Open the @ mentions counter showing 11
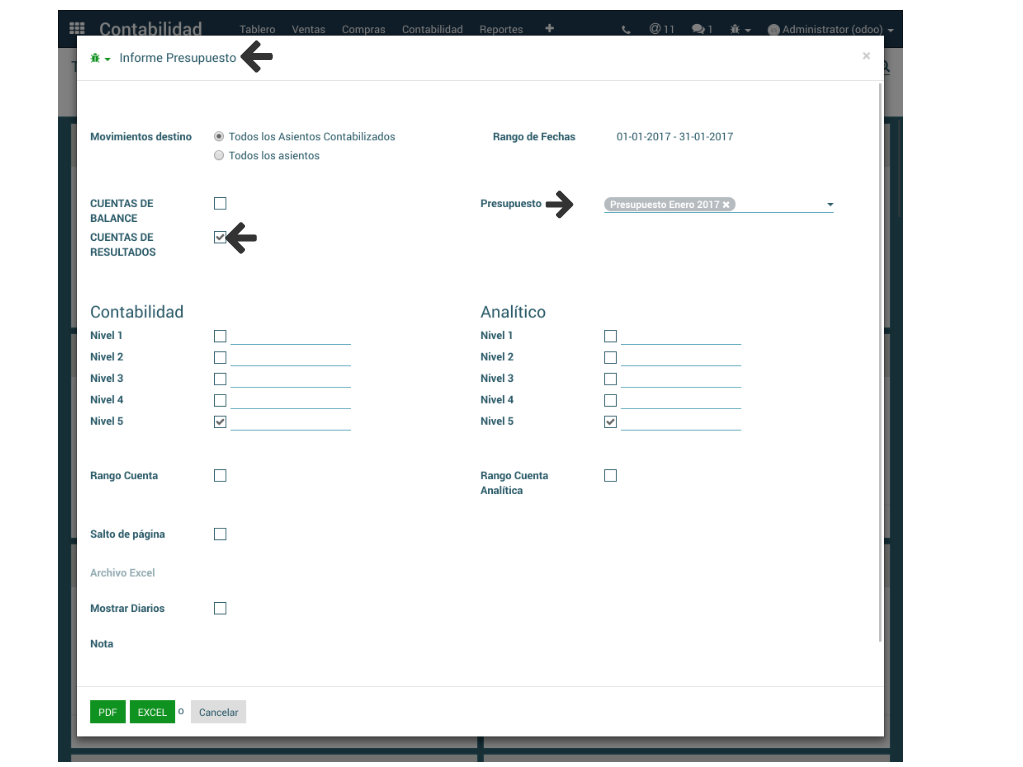The image size is (1023, 767). 661,29
